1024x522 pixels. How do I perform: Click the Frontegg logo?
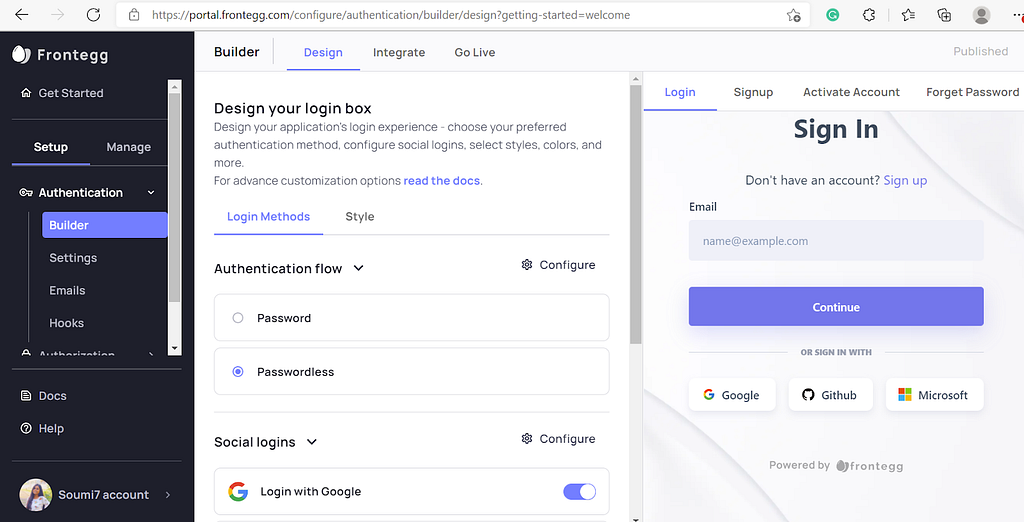pyautogui.click(x=60, y=55)
